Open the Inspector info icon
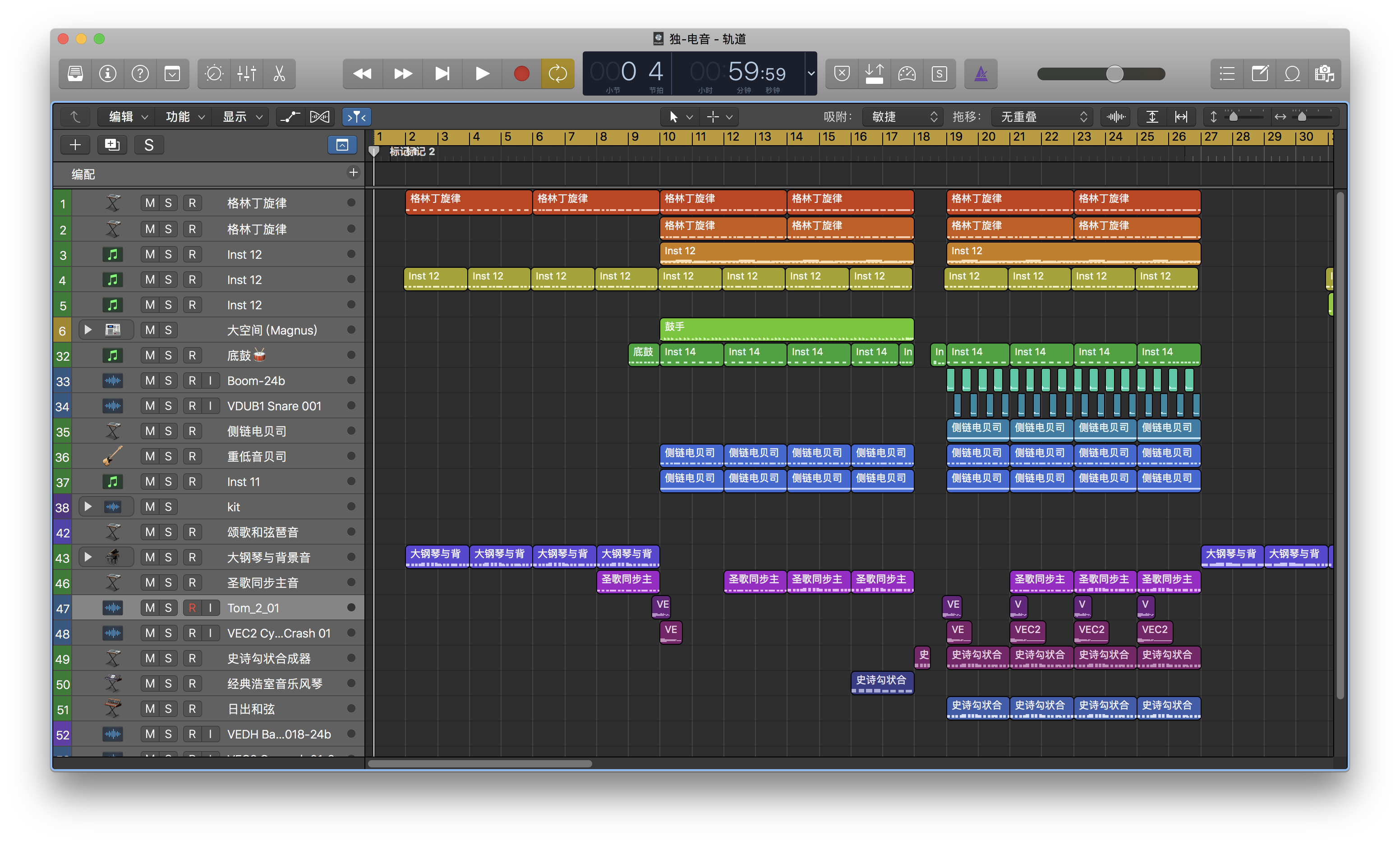 [108, 74]
